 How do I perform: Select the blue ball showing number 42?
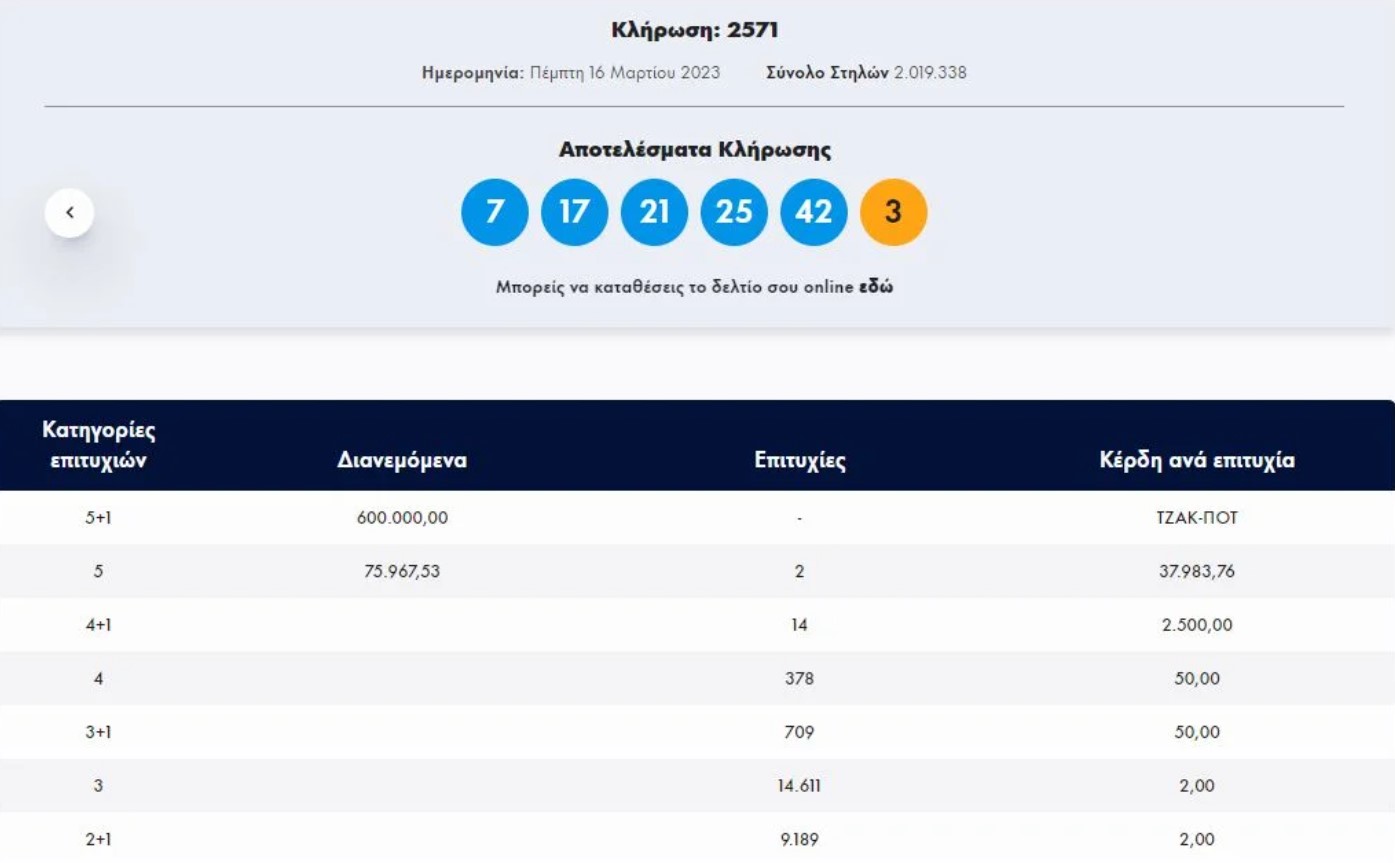click(x=814, y=211)
